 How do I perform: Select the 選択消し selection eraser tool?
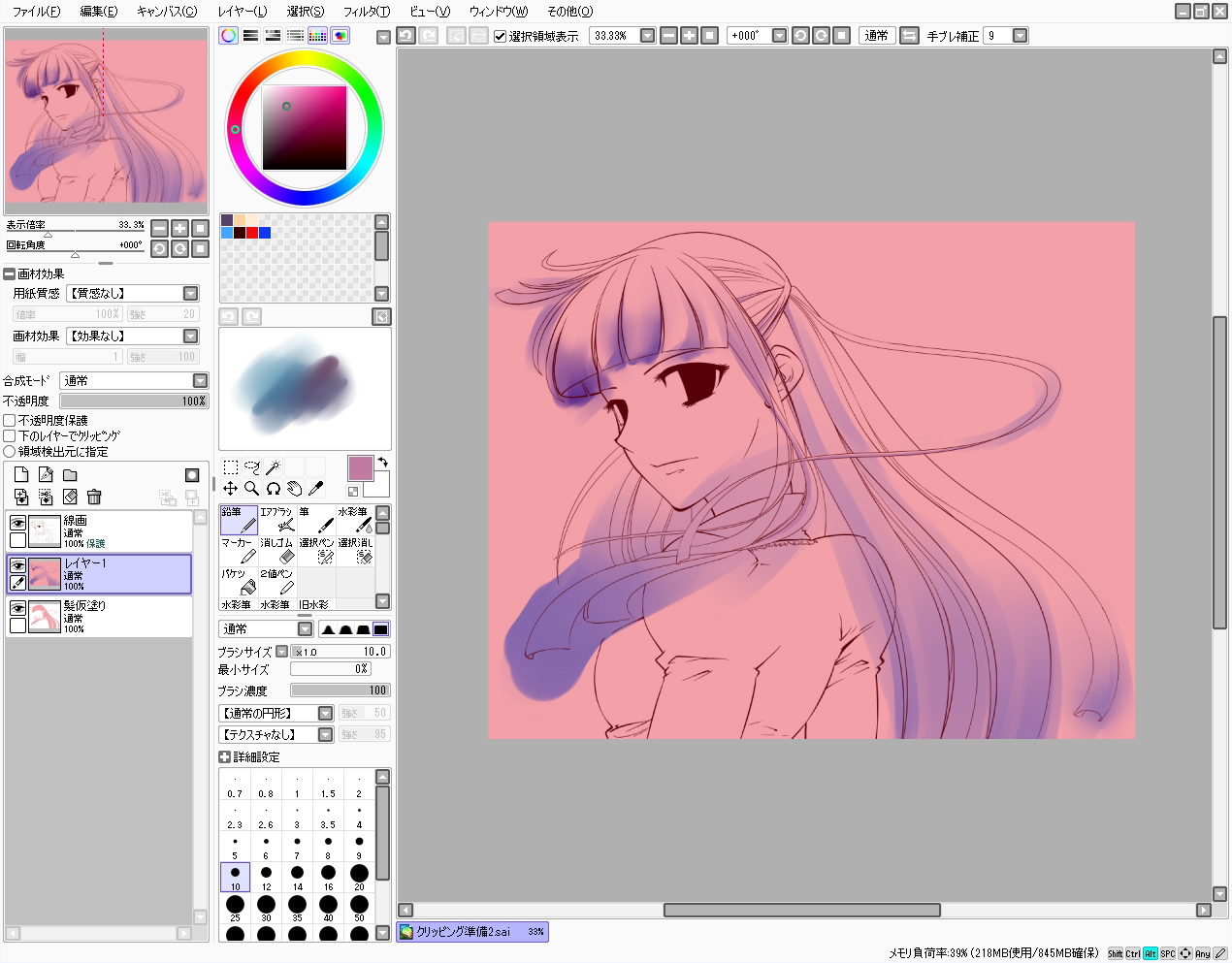point(355,551)
